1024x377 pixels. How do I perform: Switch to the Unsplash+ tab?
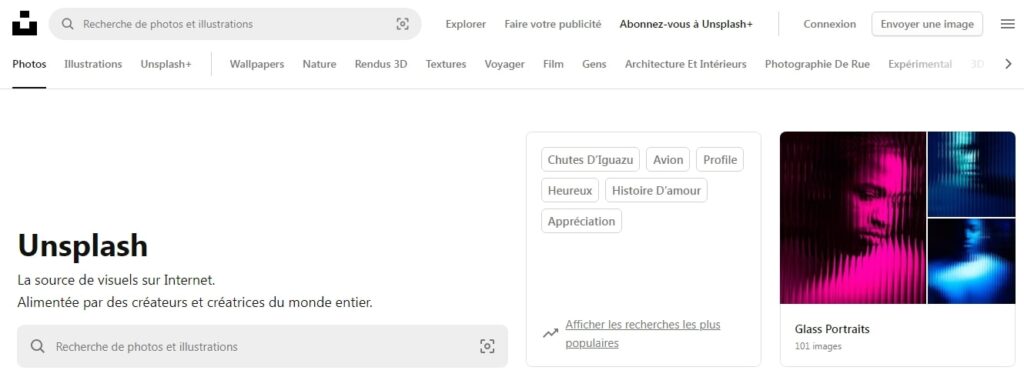coord(166,64)
